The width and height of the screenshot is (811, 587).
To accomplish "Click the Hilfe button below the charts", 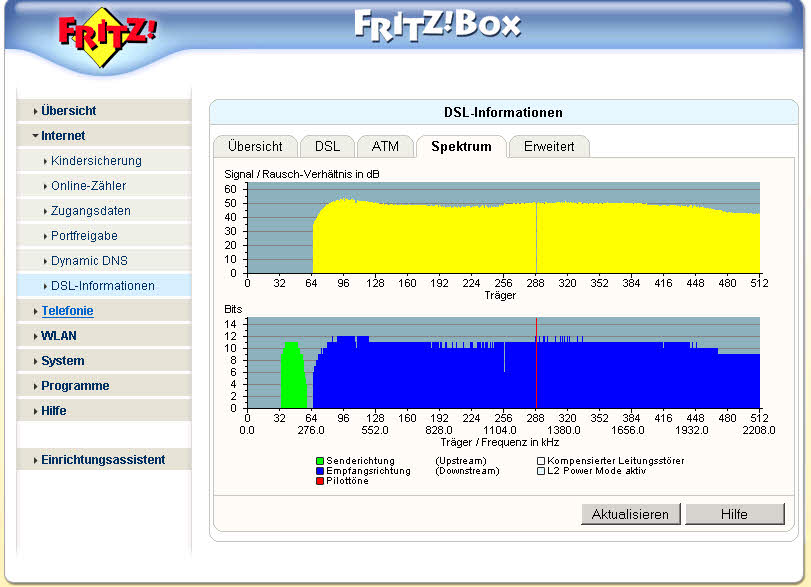I will [734, 514].
